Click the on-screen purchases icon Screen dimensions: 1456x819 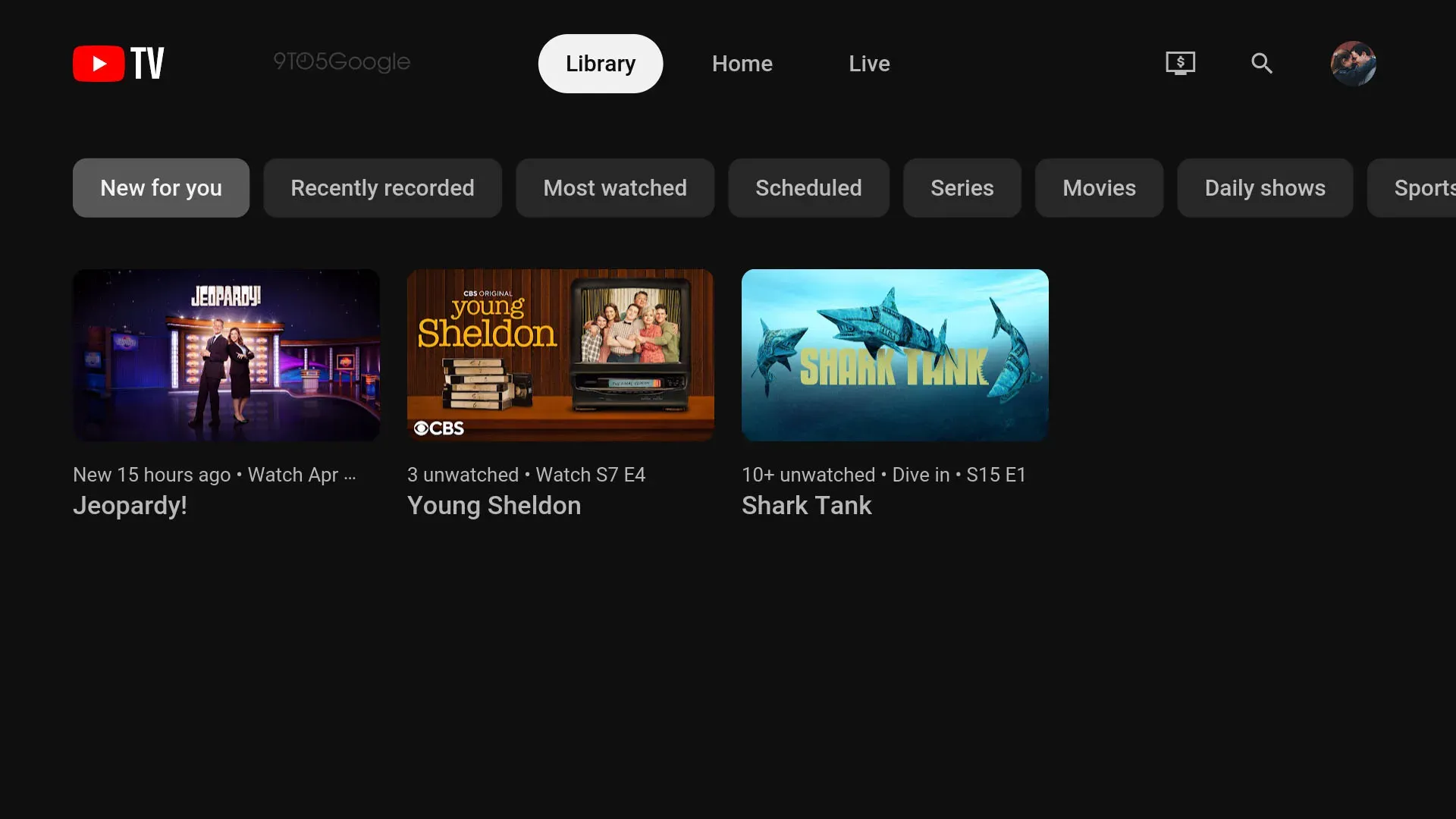click(x=1180, y=63)
